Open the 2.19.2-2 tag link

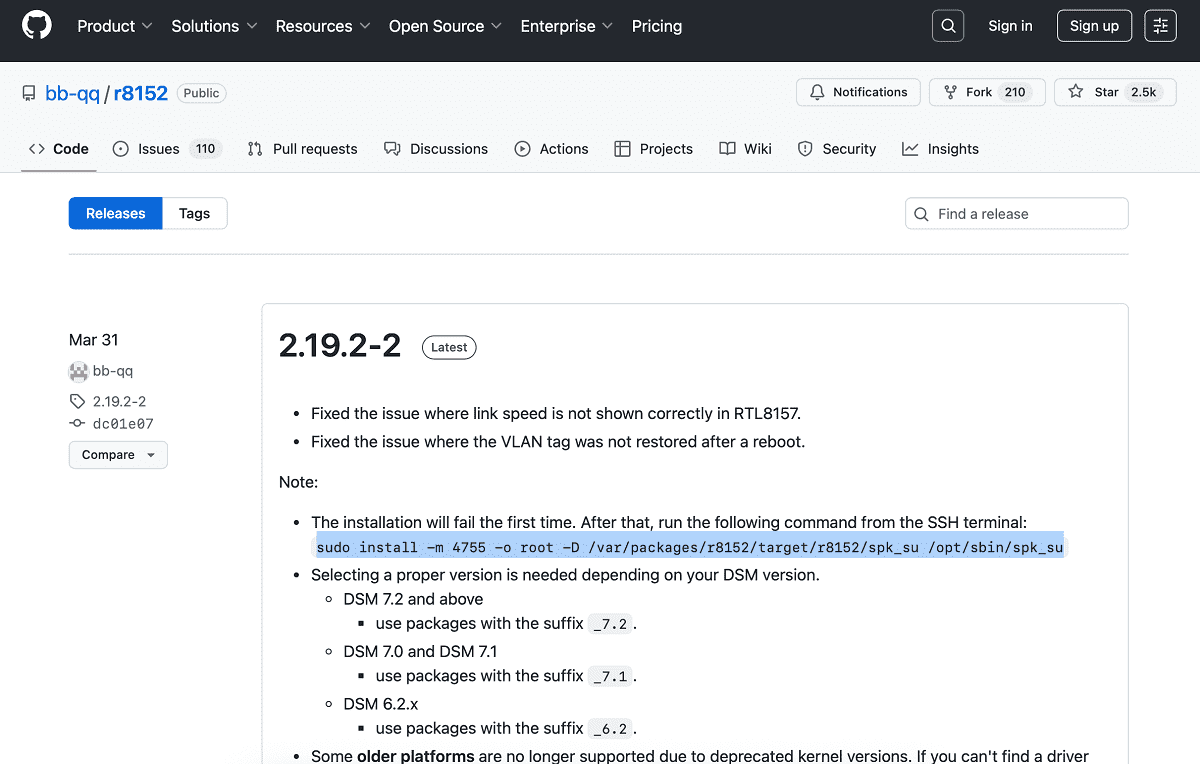tap(119, 401)
